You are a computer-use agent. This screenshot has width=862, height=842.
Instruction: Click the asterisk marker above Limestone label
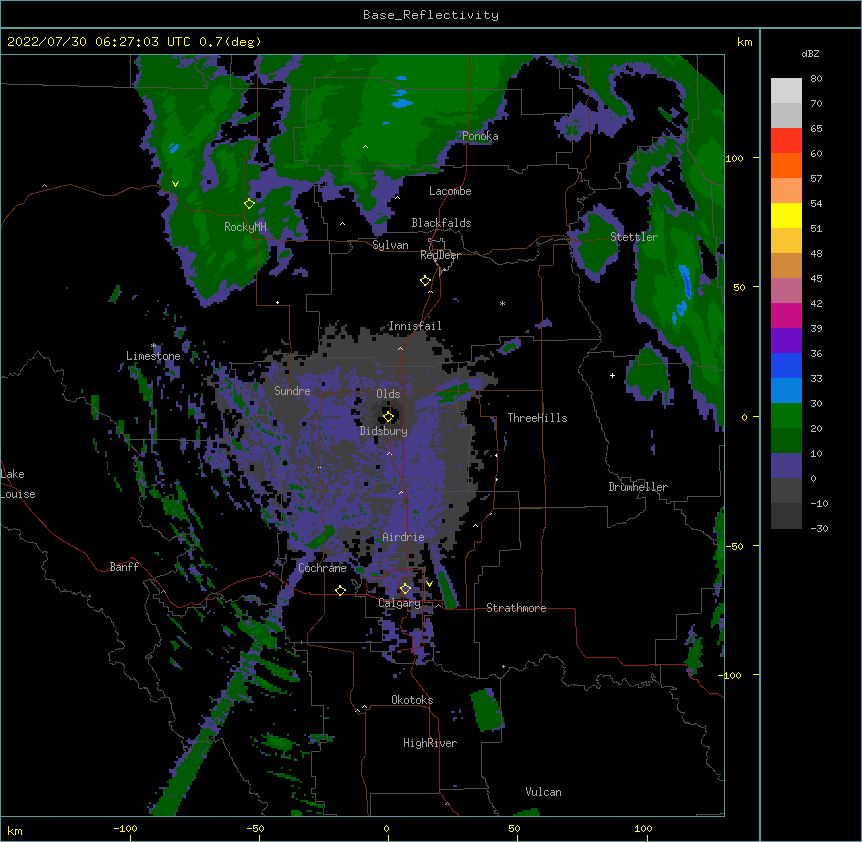point(154,346)
